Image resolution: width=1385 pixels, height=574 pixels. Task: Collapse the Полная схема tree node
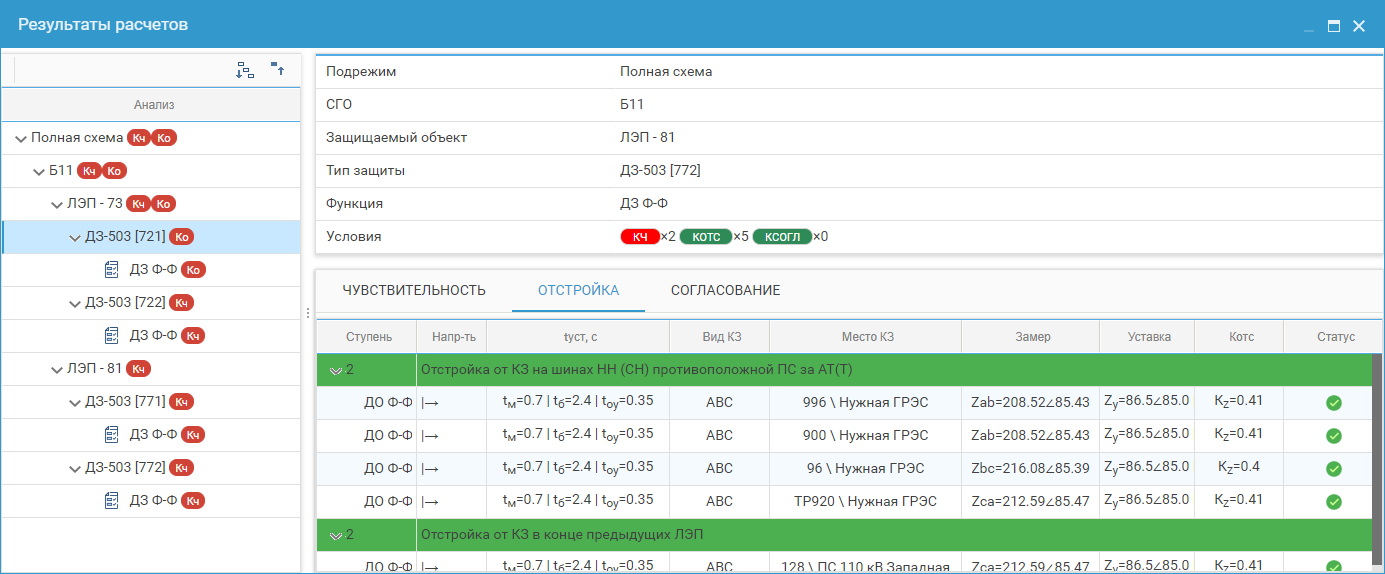pos(21,138)
